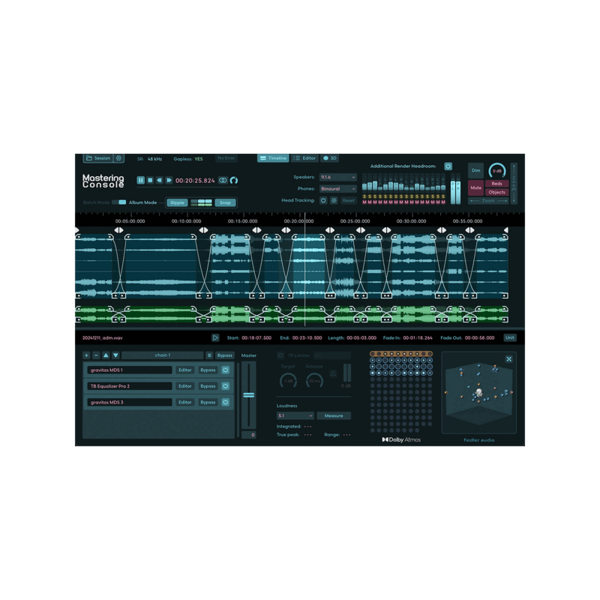Move the plugin down with the down arrow
Image resolution: width=600 pixels, height=600 pixels.
pyautogui.click(x=116, y=355)
